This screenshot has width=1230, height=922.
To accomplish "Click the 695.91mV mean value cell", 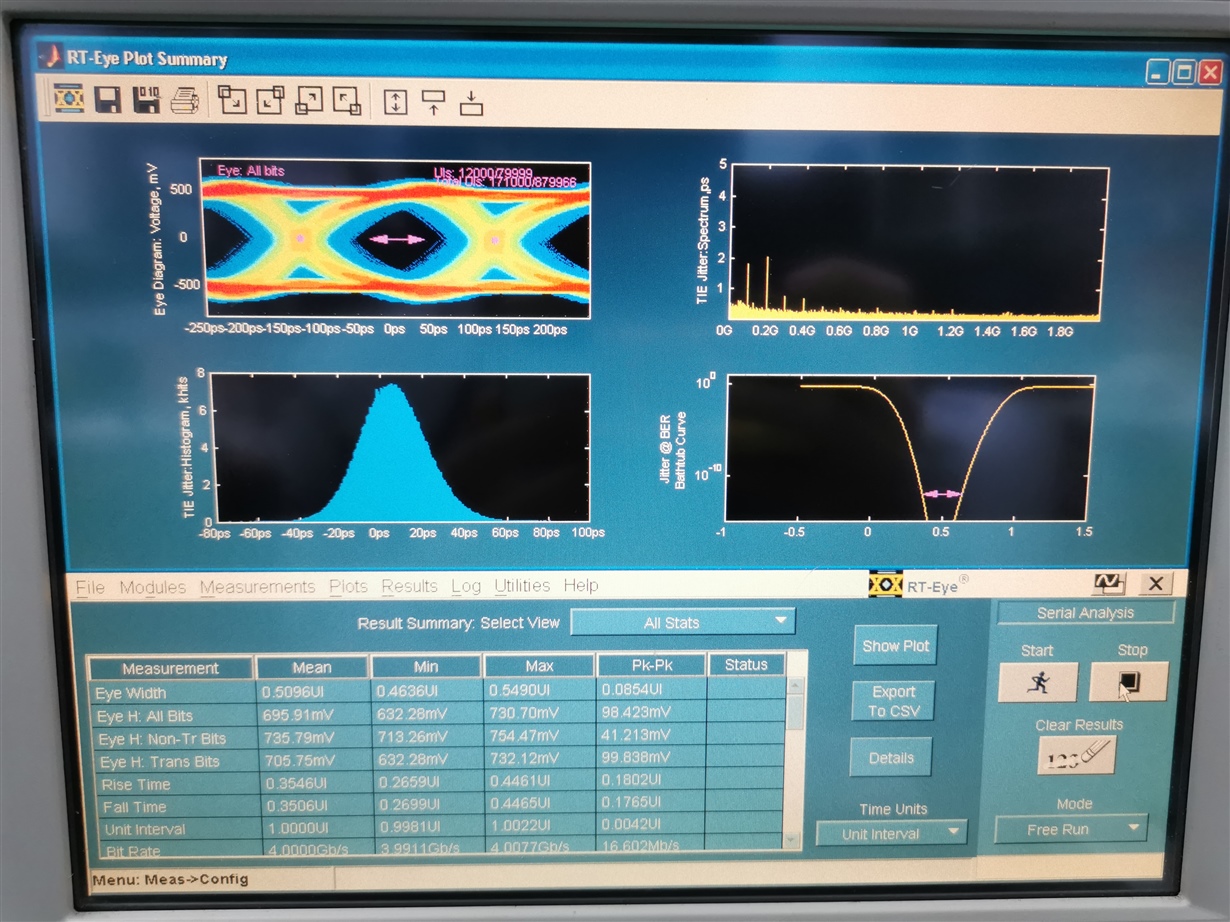I will [312, 714].
